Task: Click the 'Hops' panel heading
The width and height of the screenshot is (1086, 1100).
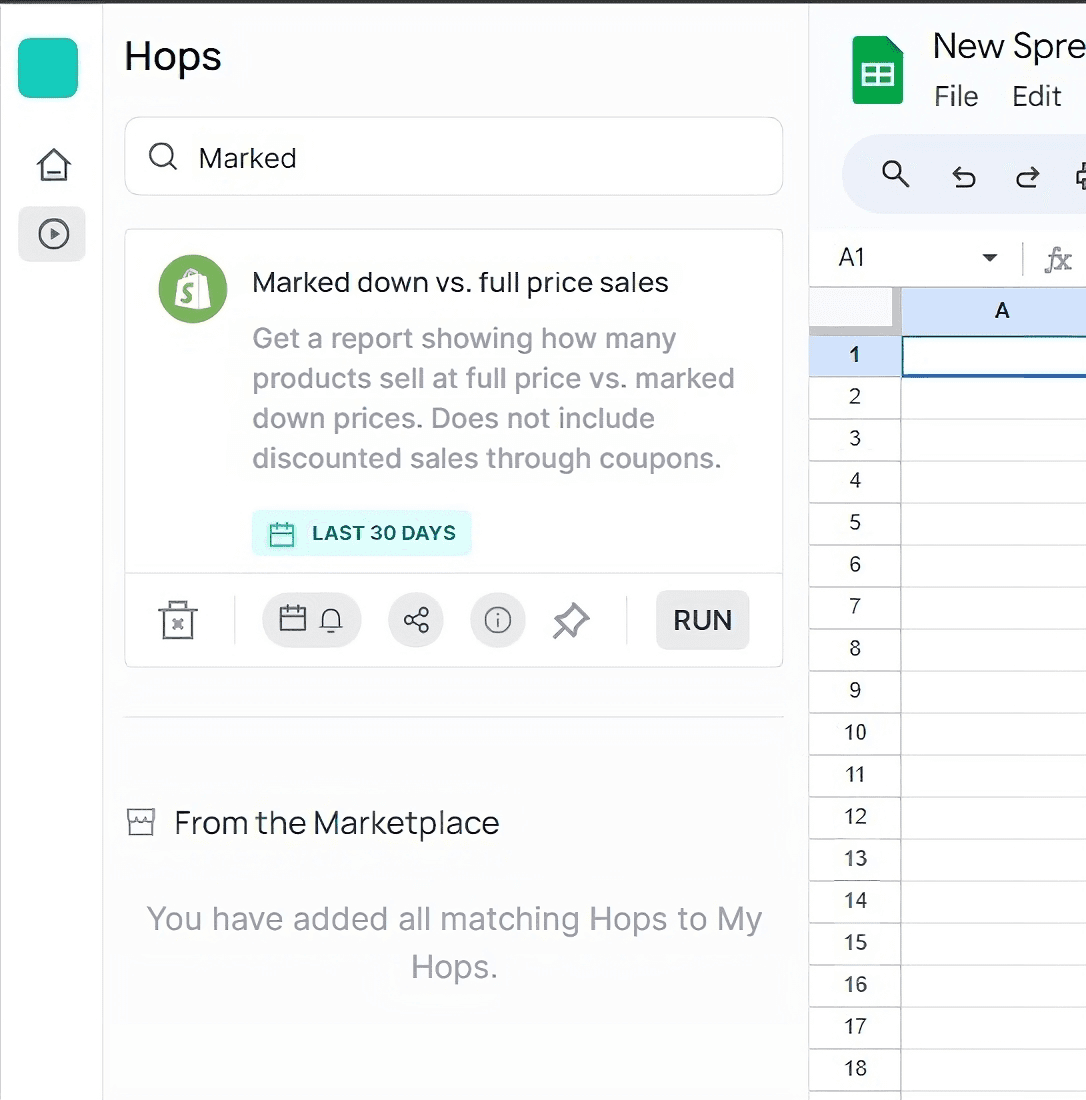Action: (173, 57)
